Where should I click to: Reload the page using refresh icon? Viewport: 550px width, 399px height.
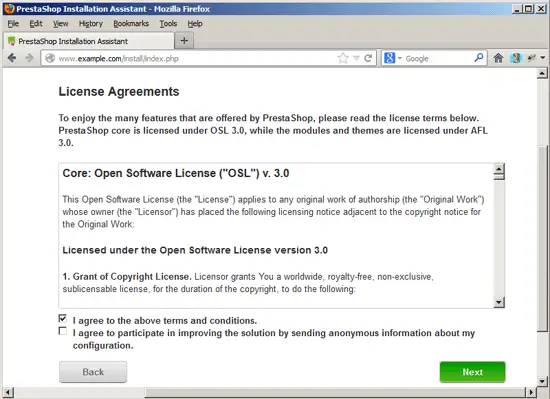point(368,58)
